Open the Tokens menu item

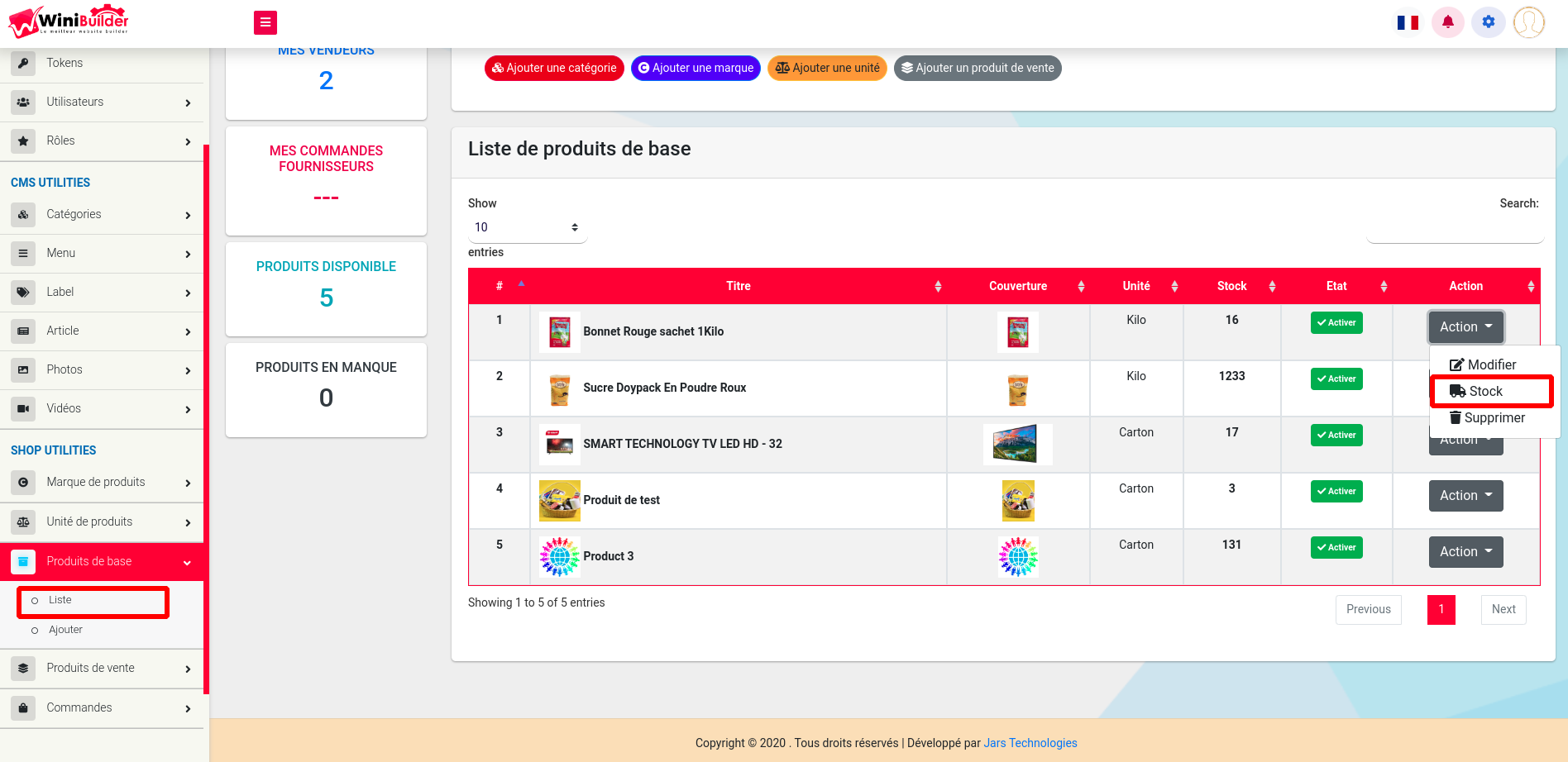(102, 63)
